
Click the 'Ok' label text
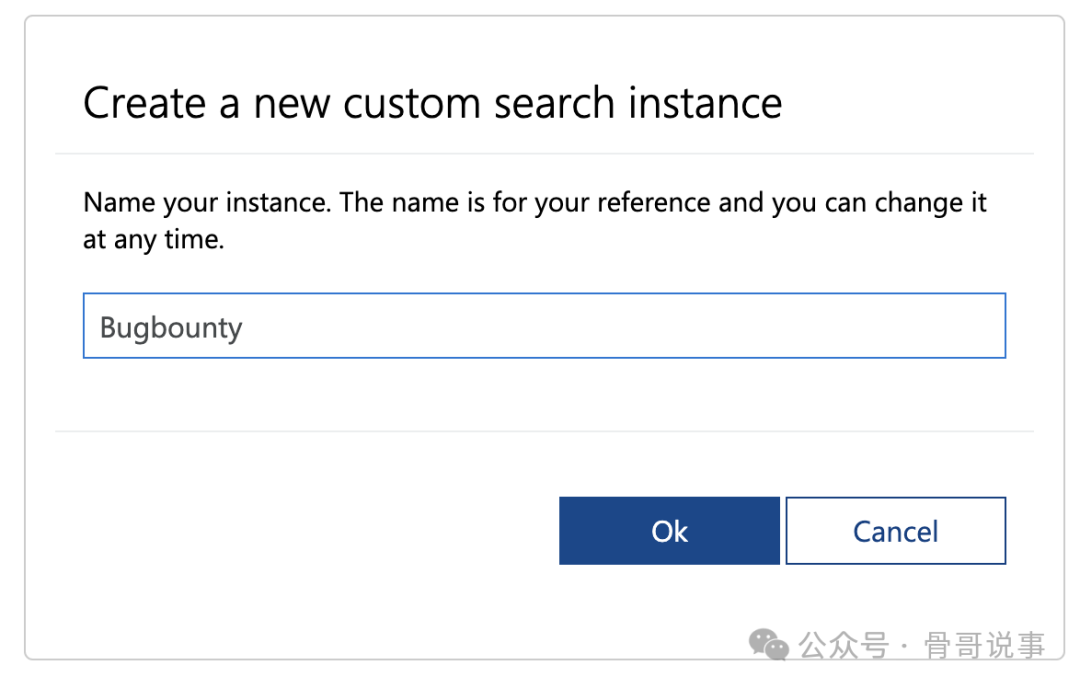coord(669,531)
